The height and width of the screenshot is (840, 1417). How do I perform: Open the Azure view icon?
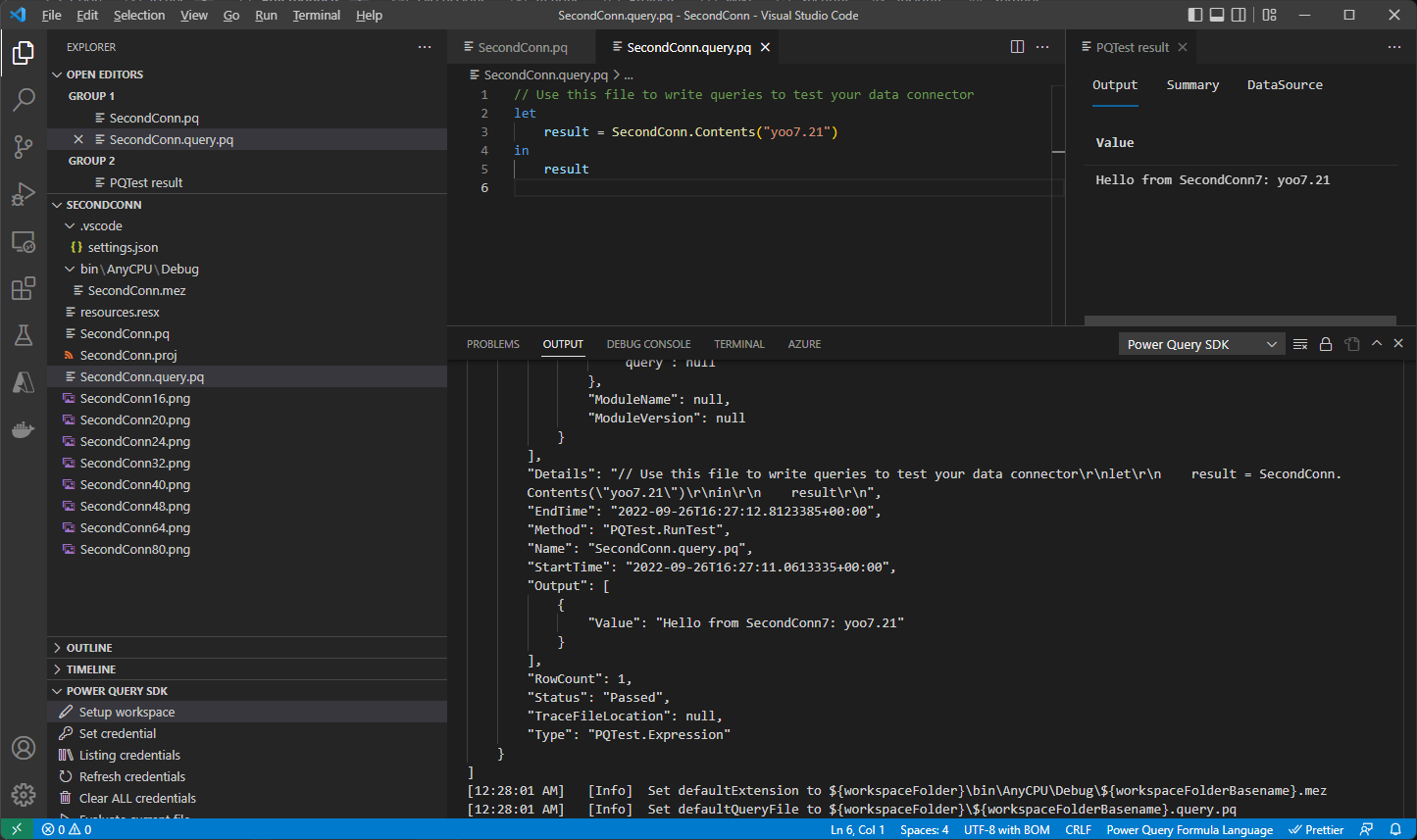(x=24, y=382)
